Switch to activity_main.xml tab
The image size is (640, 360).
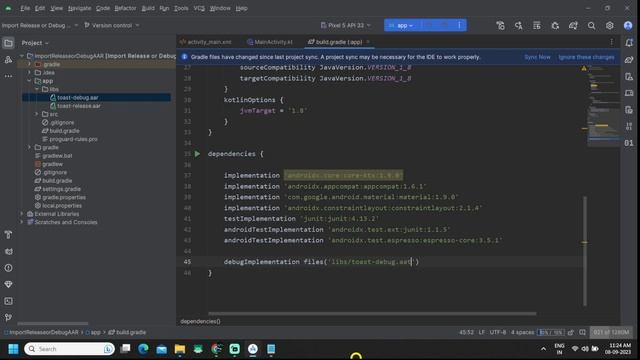click(x=205, y=42)
